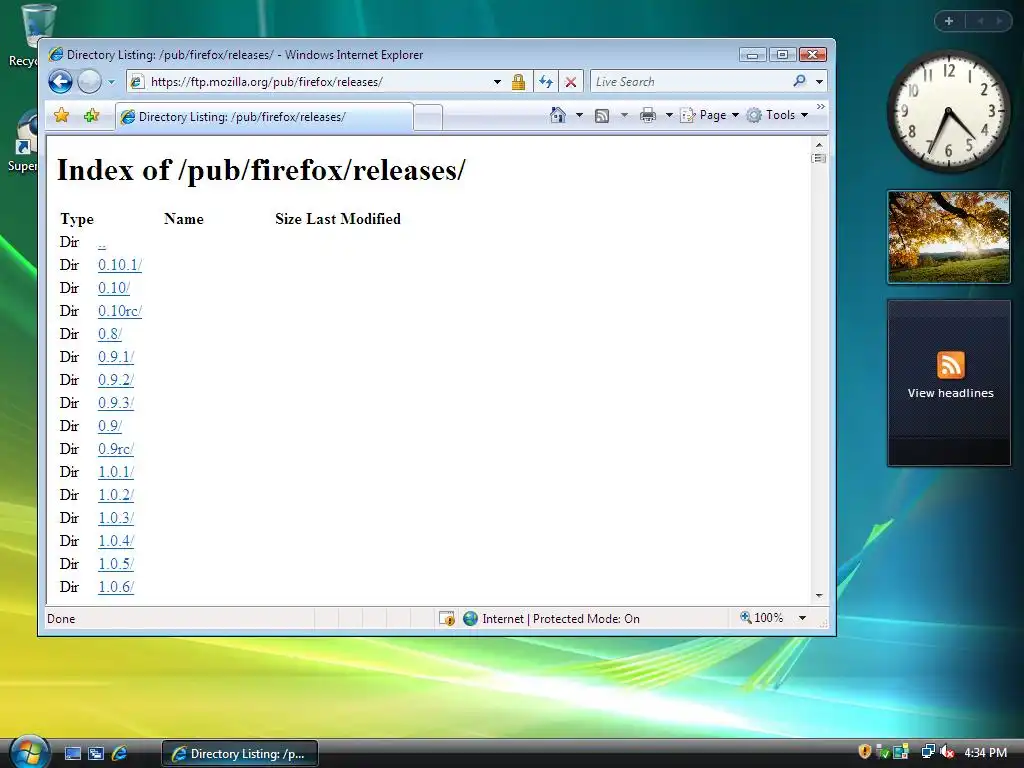The width and height of the screenshot is (1024, 768).
Task: Click the address bar URL field
Action: point(320,82)
